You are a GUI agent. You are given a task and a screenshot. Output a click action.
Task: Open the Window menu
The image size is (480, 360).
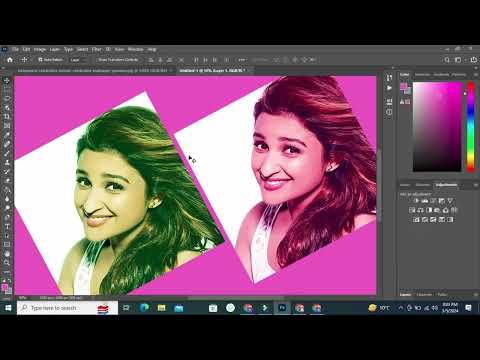tap(135, 49)
